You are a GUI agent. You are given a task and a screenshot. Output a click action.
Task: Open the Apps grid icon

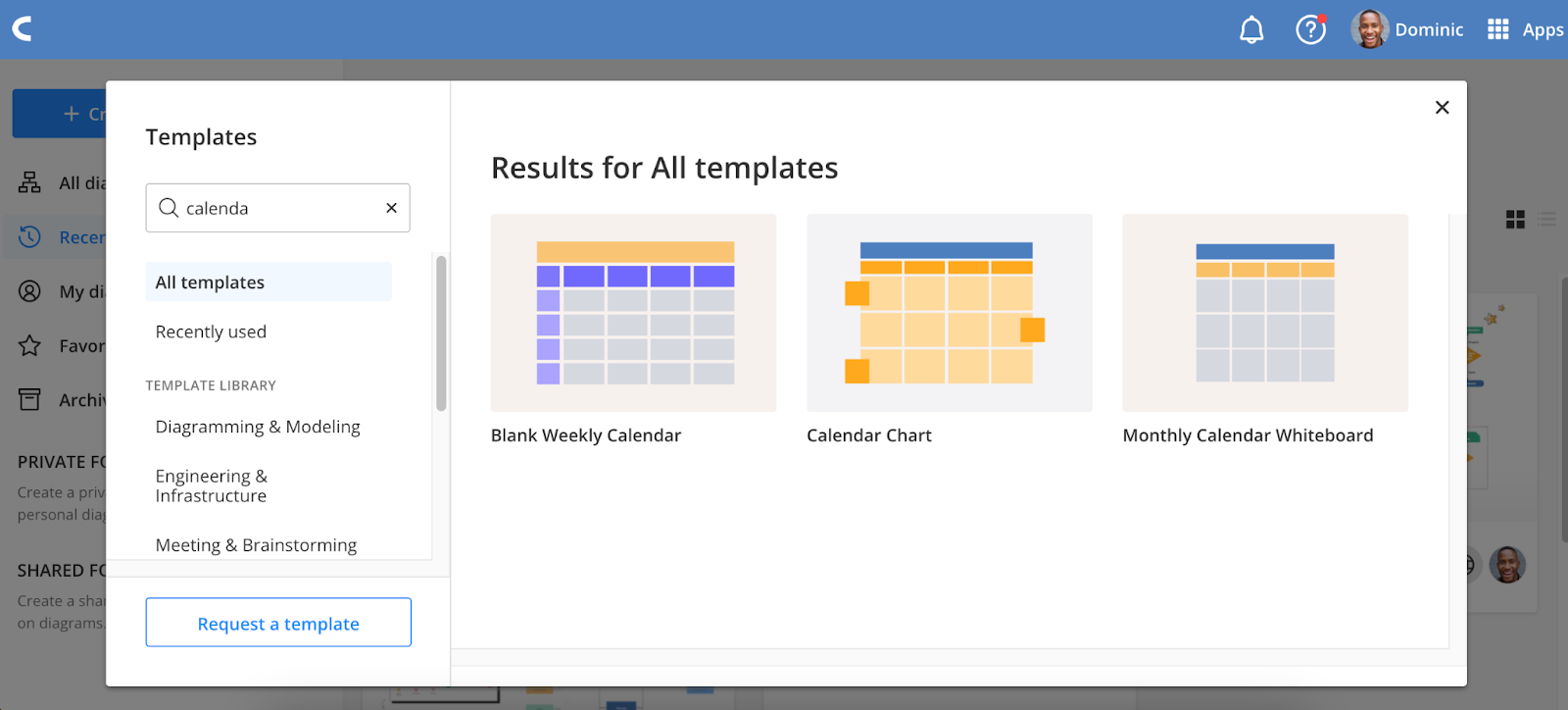pyautogui.click(x=1497, y=29)
